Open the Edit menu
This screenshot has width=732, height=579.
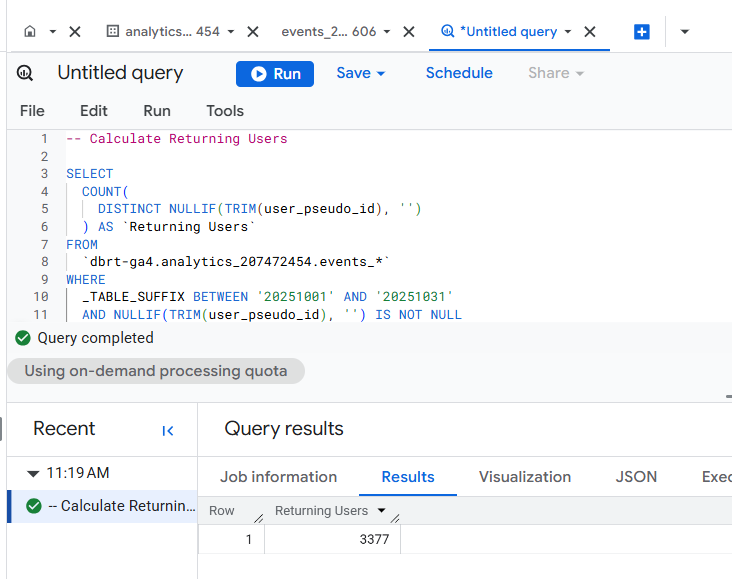coord(94,111)
